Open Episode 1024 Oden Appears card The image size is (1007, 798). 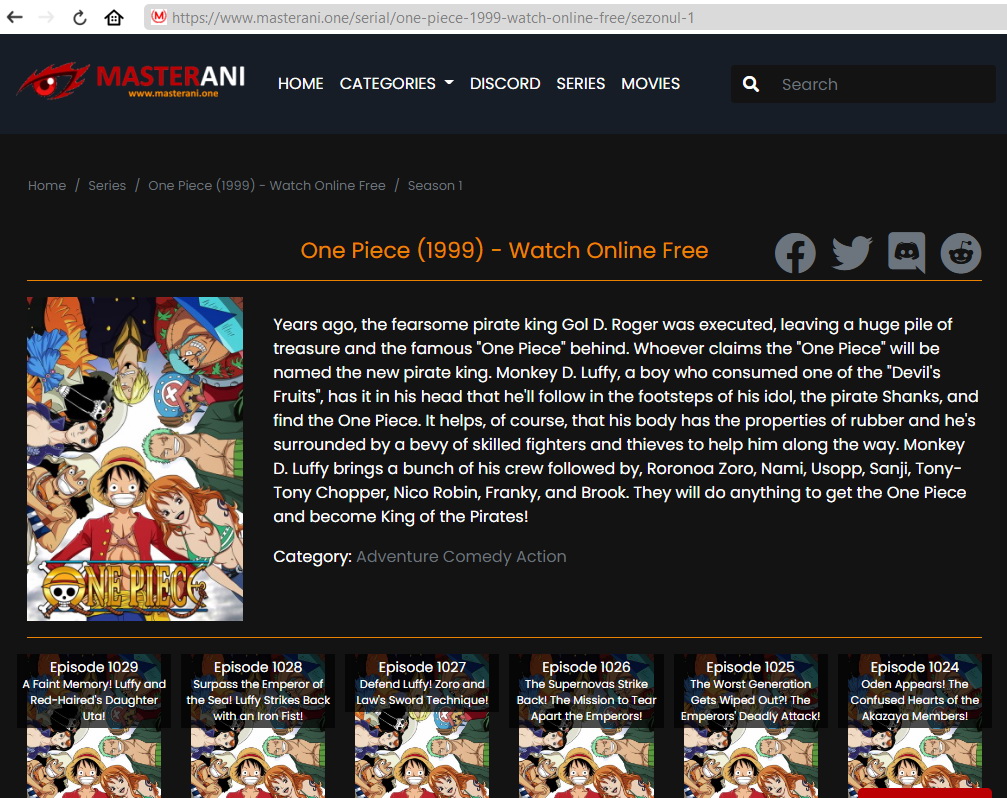coord(915,725)
